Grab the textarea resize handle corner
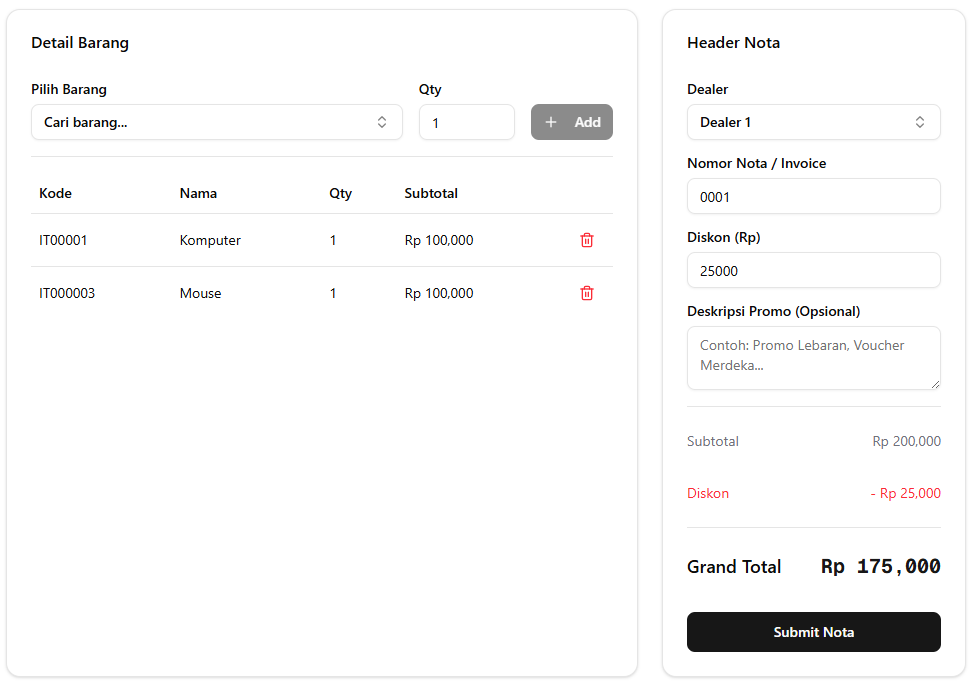 pos(935,384)
